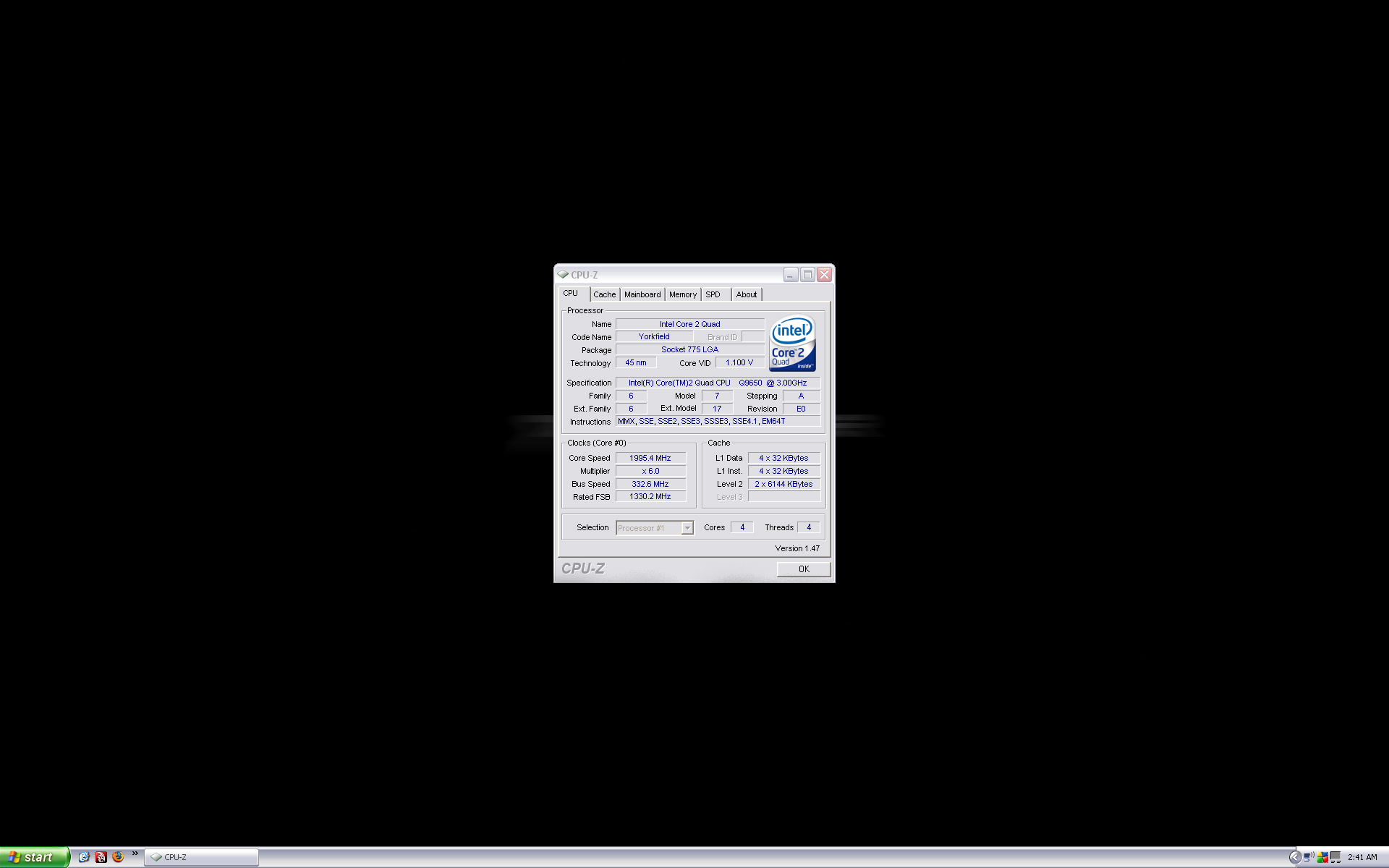Switch to the Mainboard tab
This screenshot has width=1389, height=868.
click(x=642, y=295)
